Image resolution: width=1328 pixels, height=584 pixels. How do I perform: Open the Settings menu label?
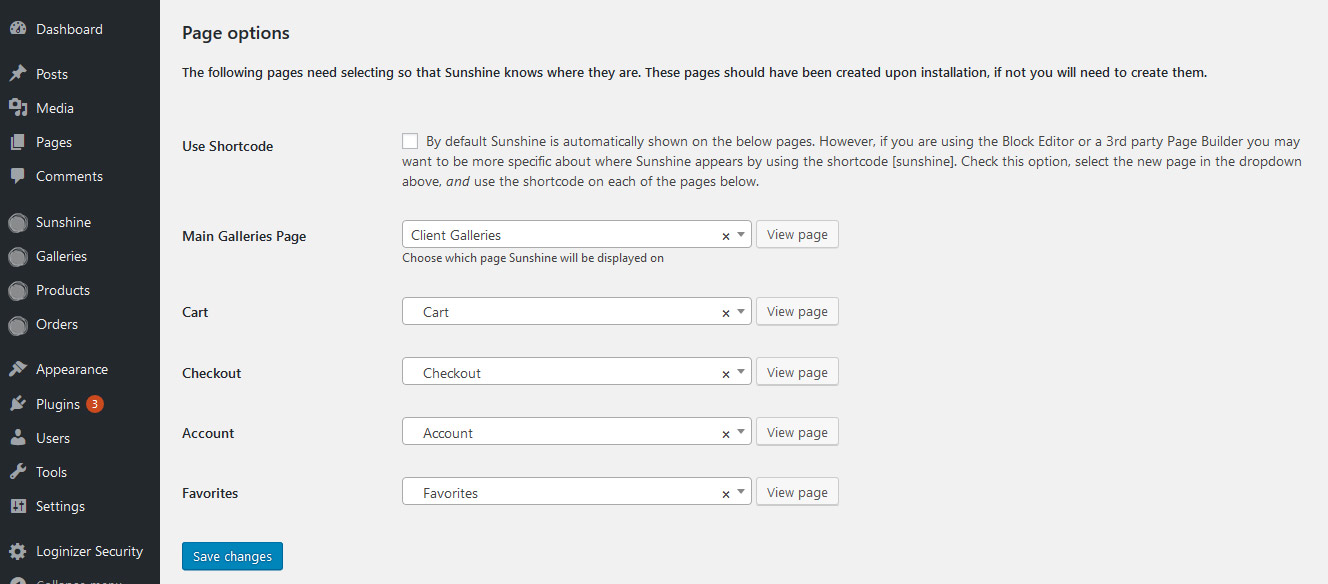point(60,506)
